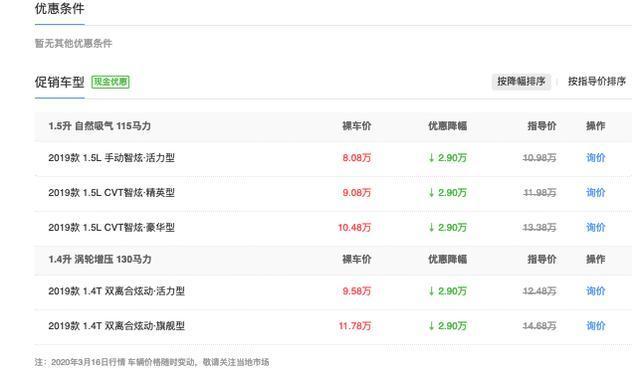Click the red price 8.08万
The width and height of the screenshot is (640, 374).
357,158
